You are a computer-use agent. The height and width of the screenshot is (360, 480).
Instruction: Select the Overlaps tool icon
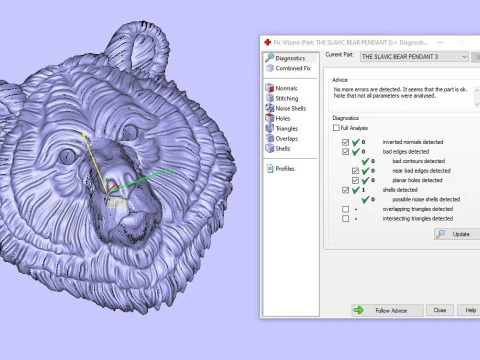click(x=269, y=138)
